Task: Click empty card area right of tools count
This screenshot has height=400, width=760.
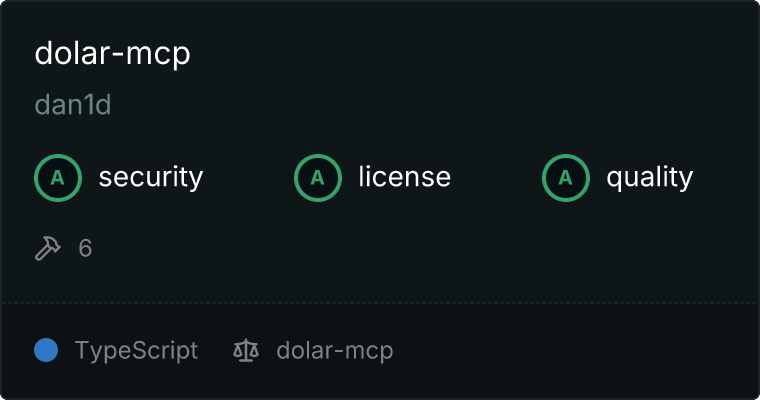Action: pyautogui.click(x=422, y=249)
